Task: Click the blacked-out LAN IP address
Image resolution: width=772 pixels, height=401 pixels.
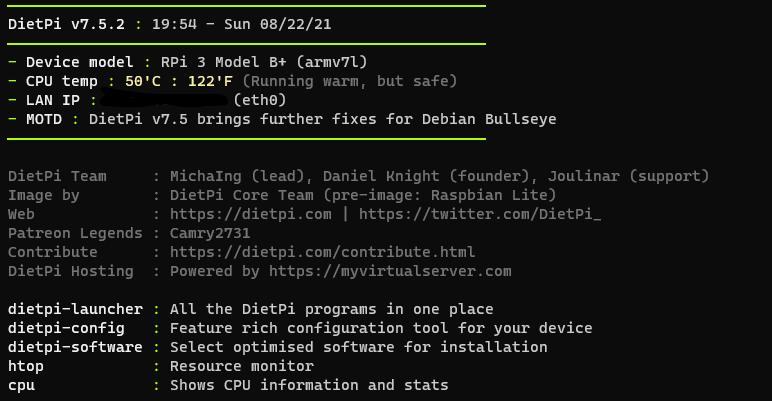Action: (x=165, y=99)
